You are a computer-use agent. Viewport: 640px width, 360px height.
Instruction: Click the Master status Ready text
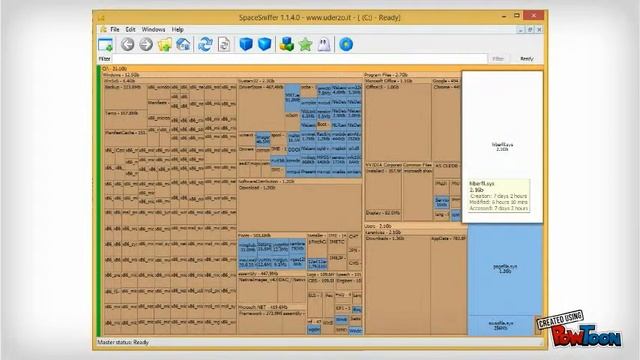(x=123, y=342)
